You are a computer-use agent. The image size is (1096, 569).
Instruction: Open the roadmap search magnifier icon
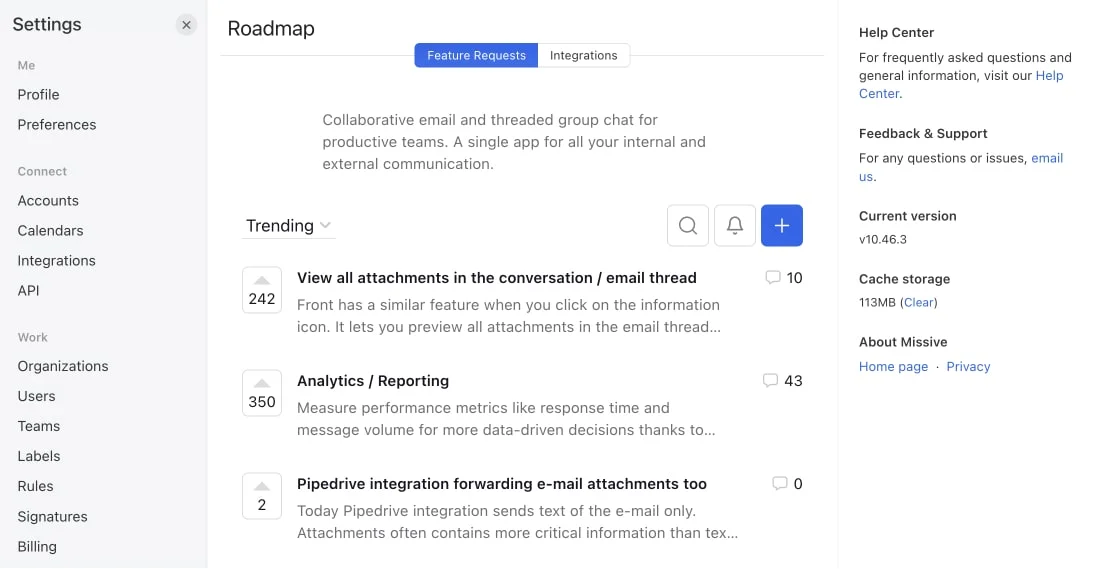(x=688, y=226)
